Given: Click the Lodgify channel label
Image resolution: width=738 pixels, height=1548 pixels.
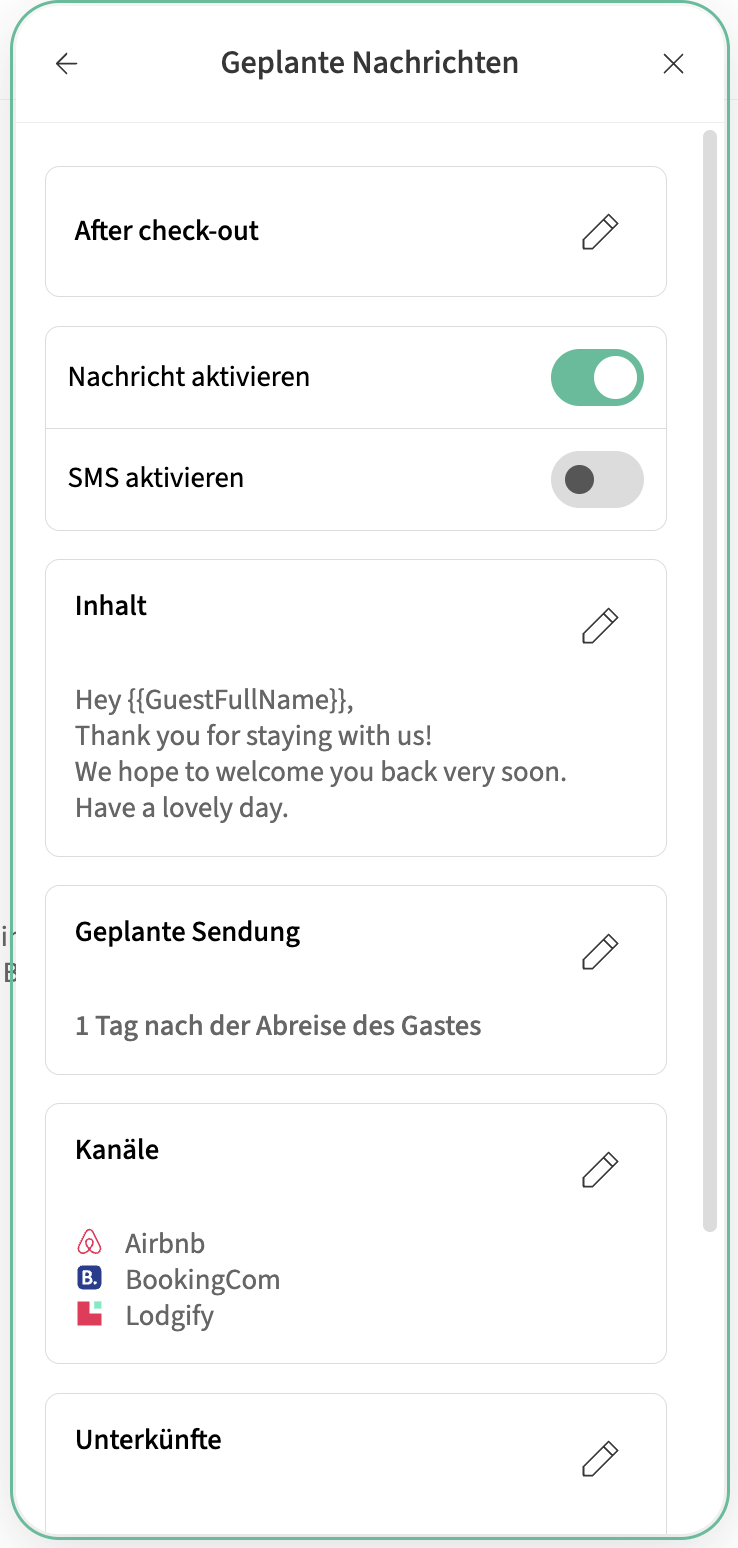Looking at the screenshot, I should tap(170, 1316).
